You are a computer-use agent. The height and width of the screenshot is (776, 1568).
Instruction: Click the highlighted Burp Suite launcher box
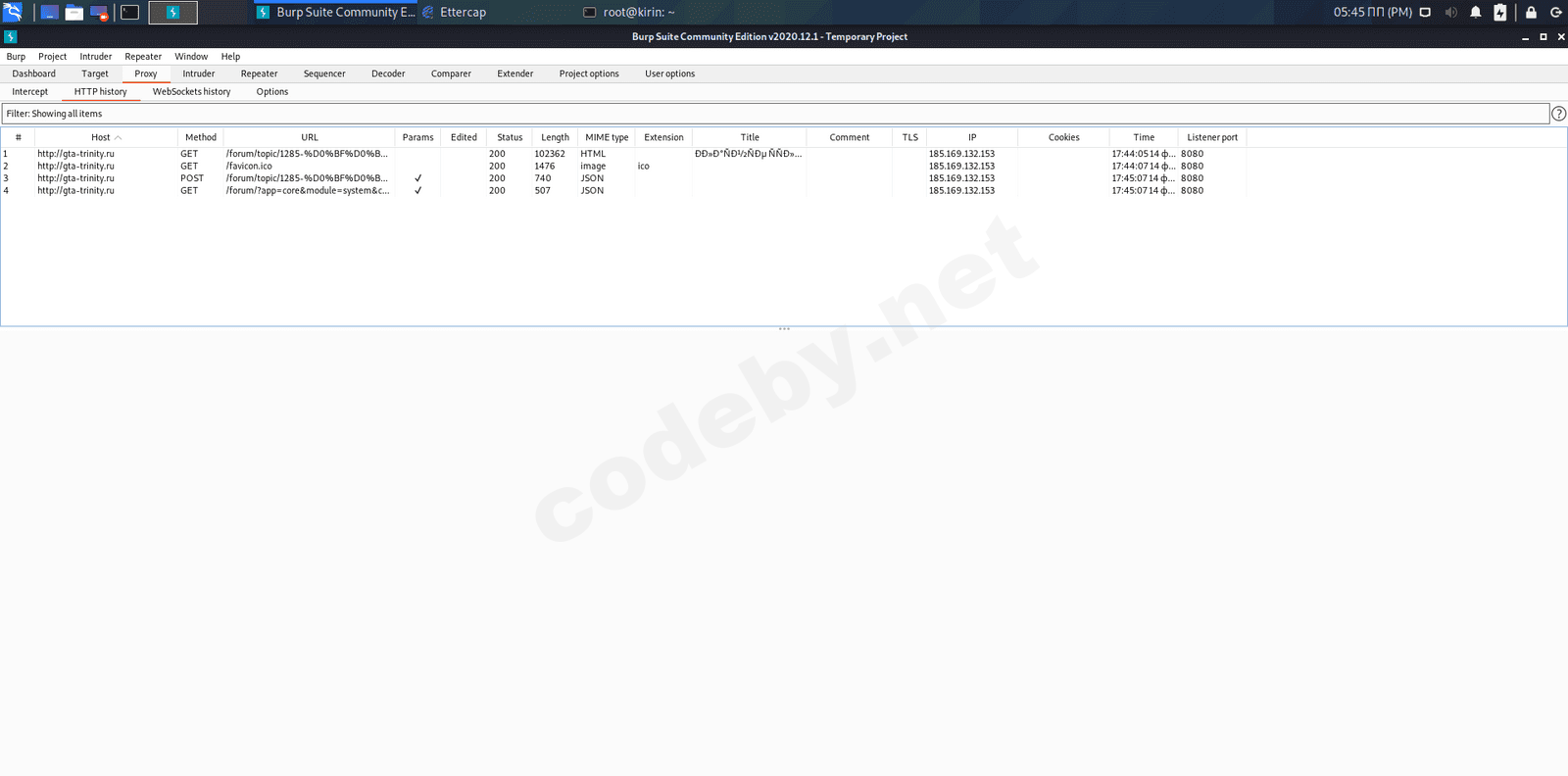click(172, 13)
